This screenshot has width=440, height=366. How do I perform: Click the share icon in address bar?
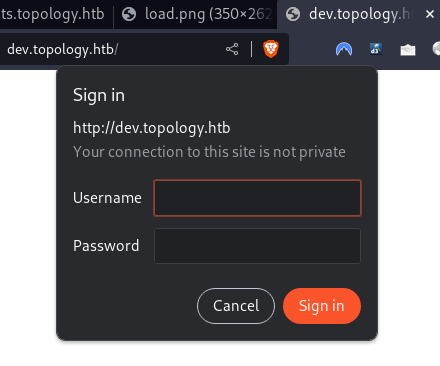[232, 49]
